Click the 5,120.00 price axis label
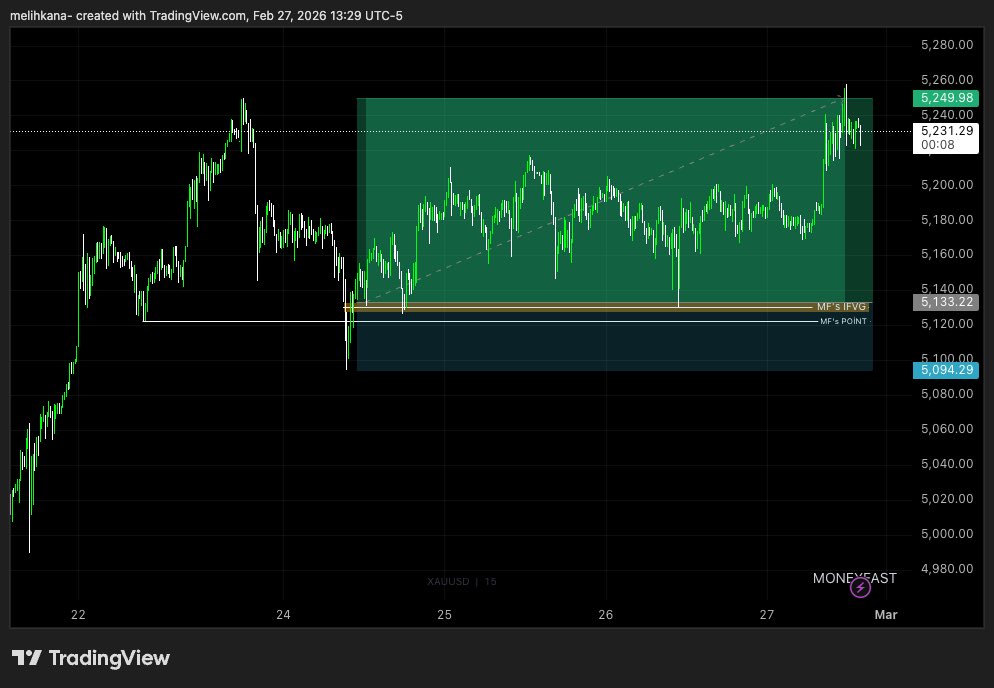 coord(946,323)
